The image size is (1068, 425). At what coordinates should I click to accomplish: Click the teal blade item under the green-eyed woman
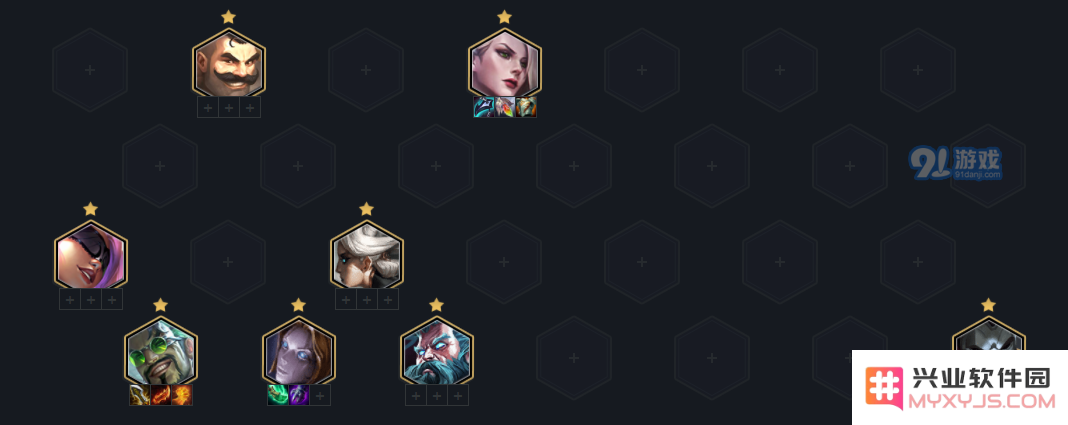tap(484, 107)
